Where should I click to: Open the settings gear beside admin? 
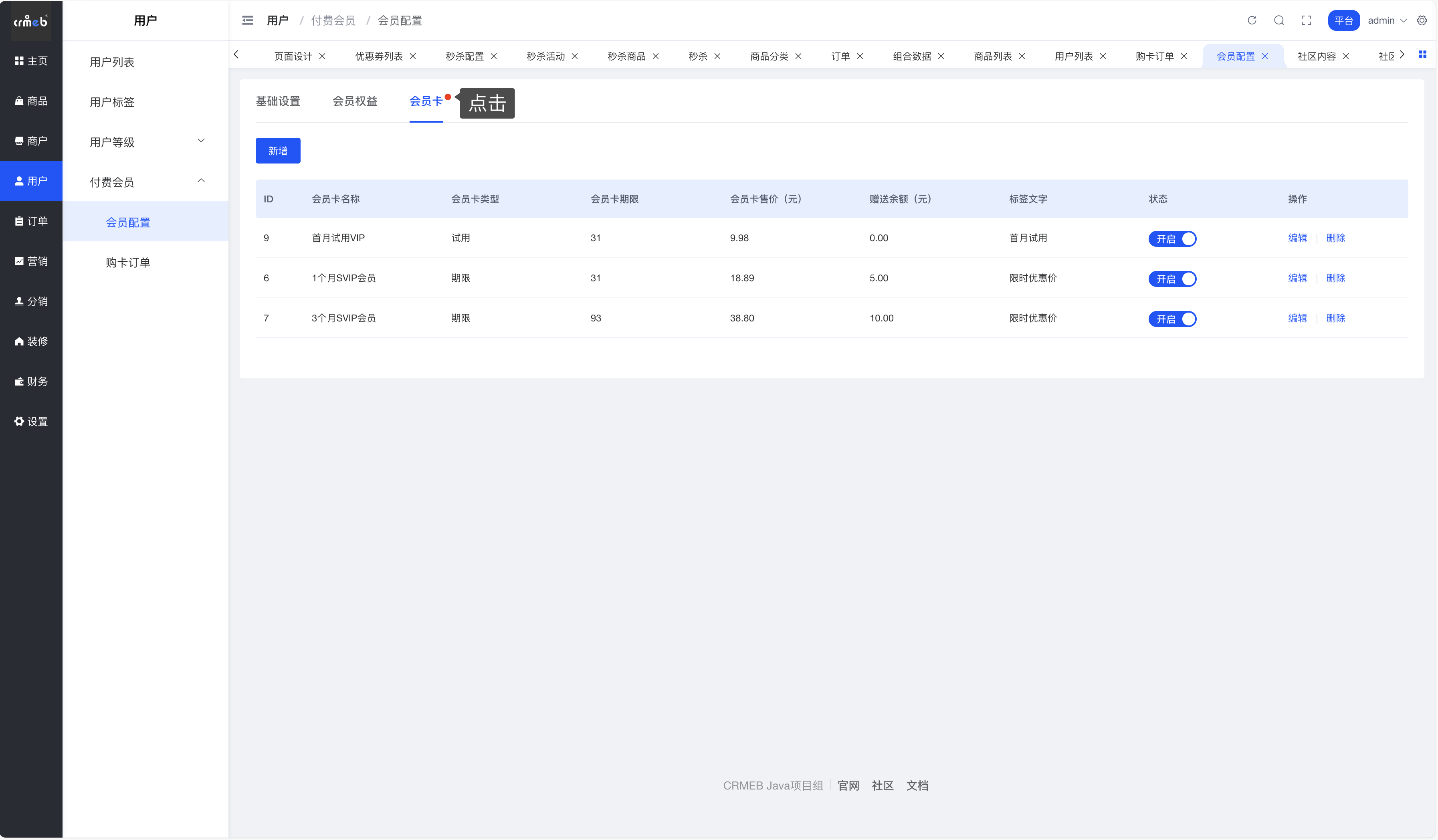click(x=1422, y=20)
